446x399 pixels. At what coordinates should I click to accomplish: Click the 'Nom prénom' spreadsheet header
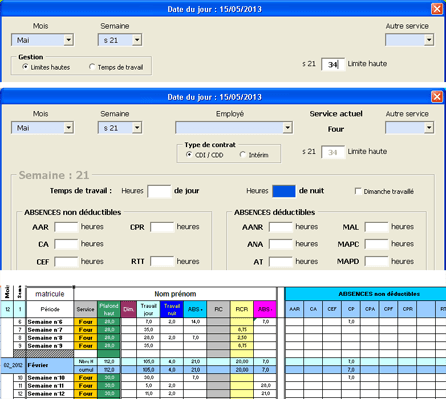click(175, 294)
